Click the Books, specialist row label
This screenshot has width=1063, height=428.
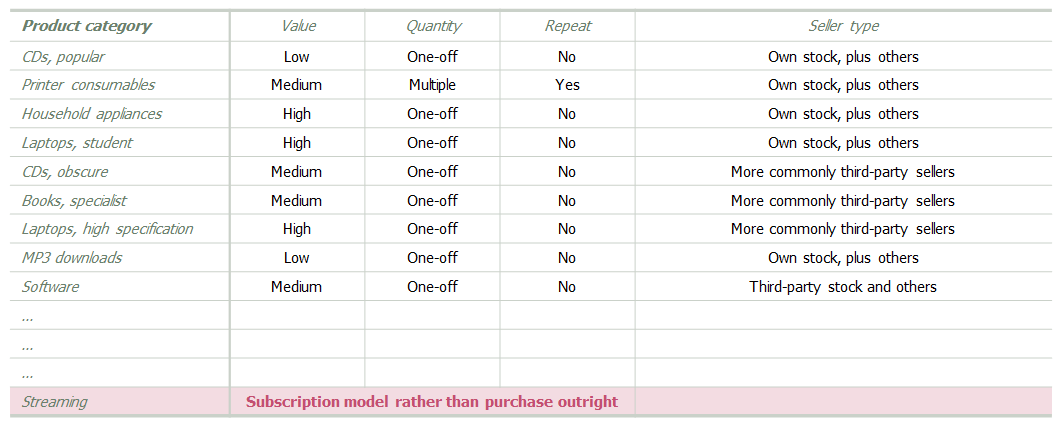(74, 201)
